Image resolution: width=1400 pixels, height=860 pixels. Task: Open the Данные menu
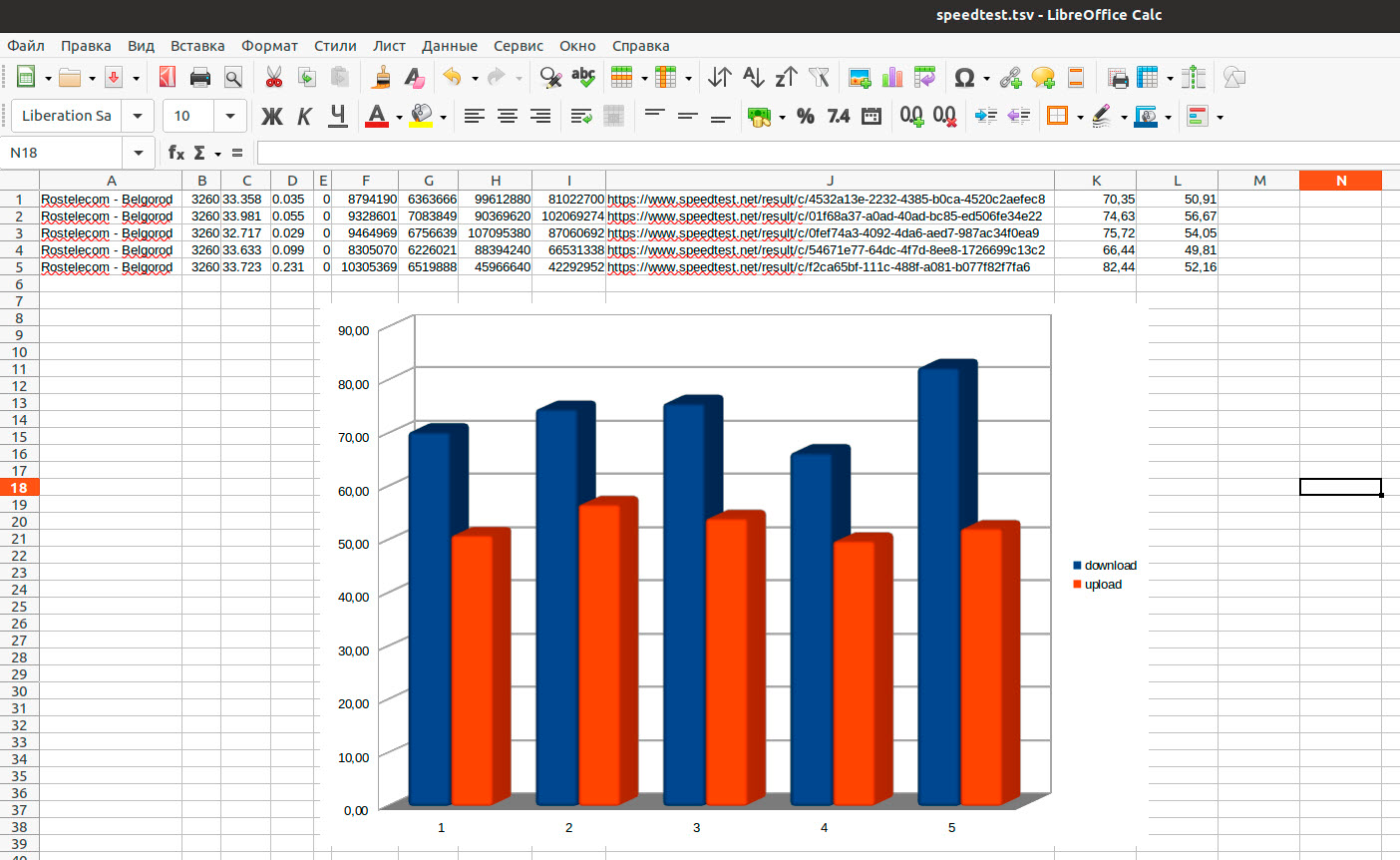(x=449, y=46)
